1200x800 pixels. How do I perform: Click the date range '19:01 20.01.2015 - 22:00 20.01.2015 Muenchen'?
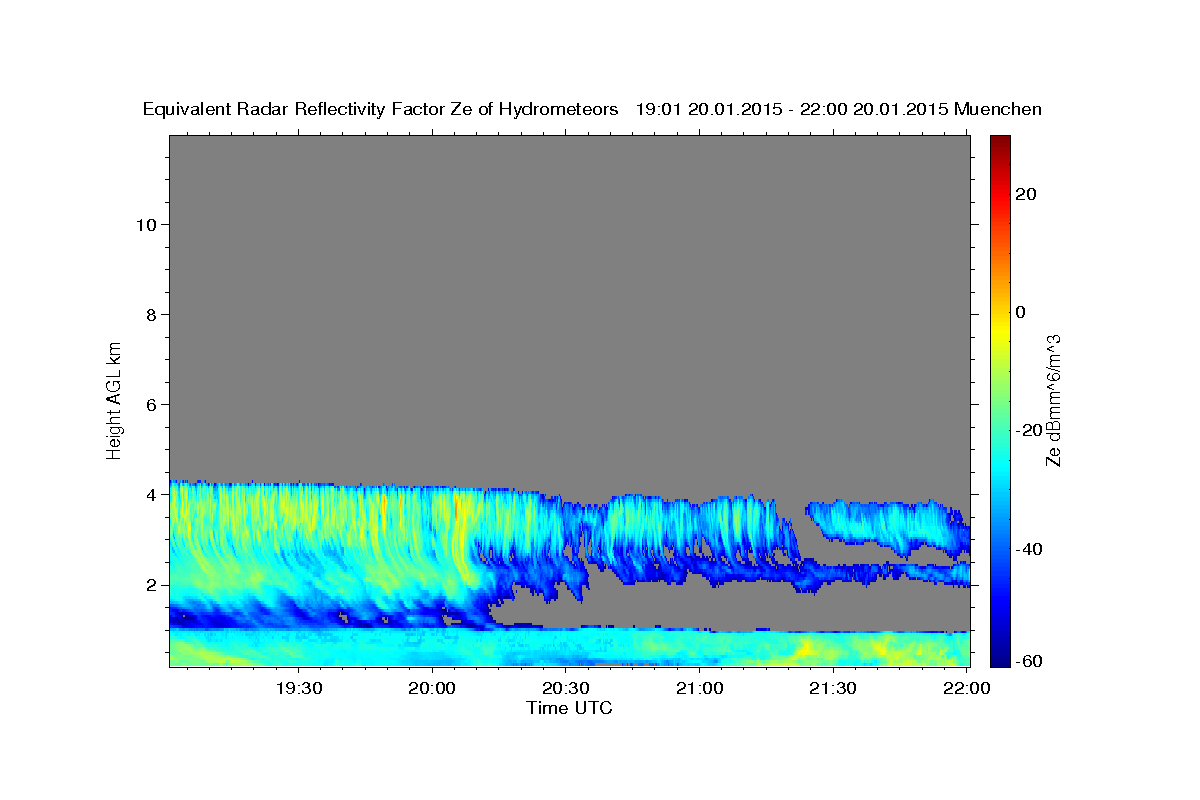tap(839, 109)
